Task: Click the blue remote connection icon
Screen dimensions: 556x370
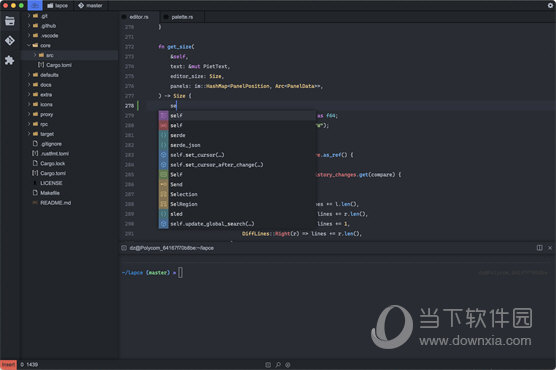Action: [35, 5]
